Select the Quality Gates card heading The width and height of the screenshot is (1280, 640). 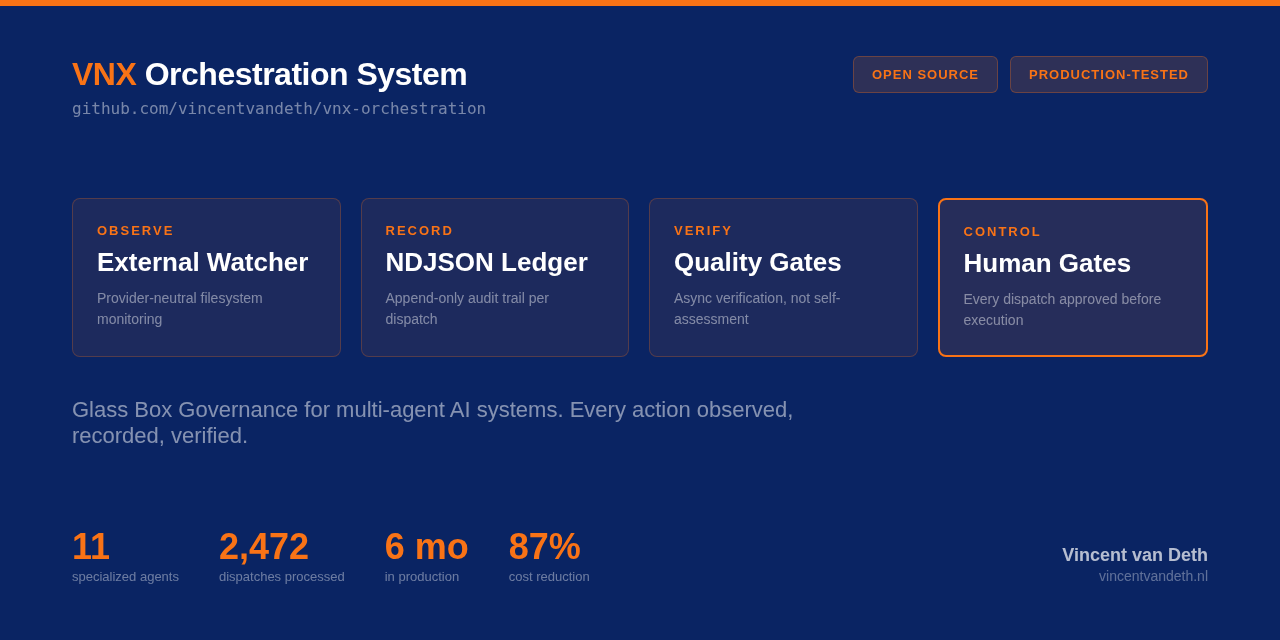coord(757,262)
